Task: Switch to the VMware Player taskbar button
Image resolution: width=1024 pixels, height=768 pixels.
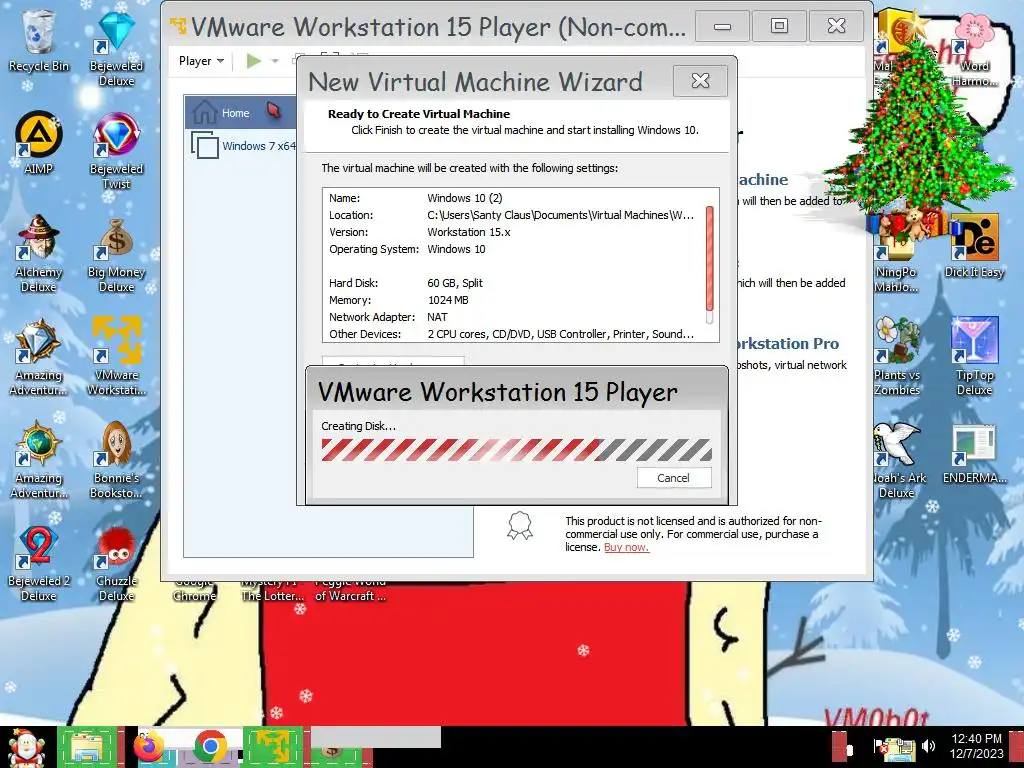Action: (x=273, y=747)
